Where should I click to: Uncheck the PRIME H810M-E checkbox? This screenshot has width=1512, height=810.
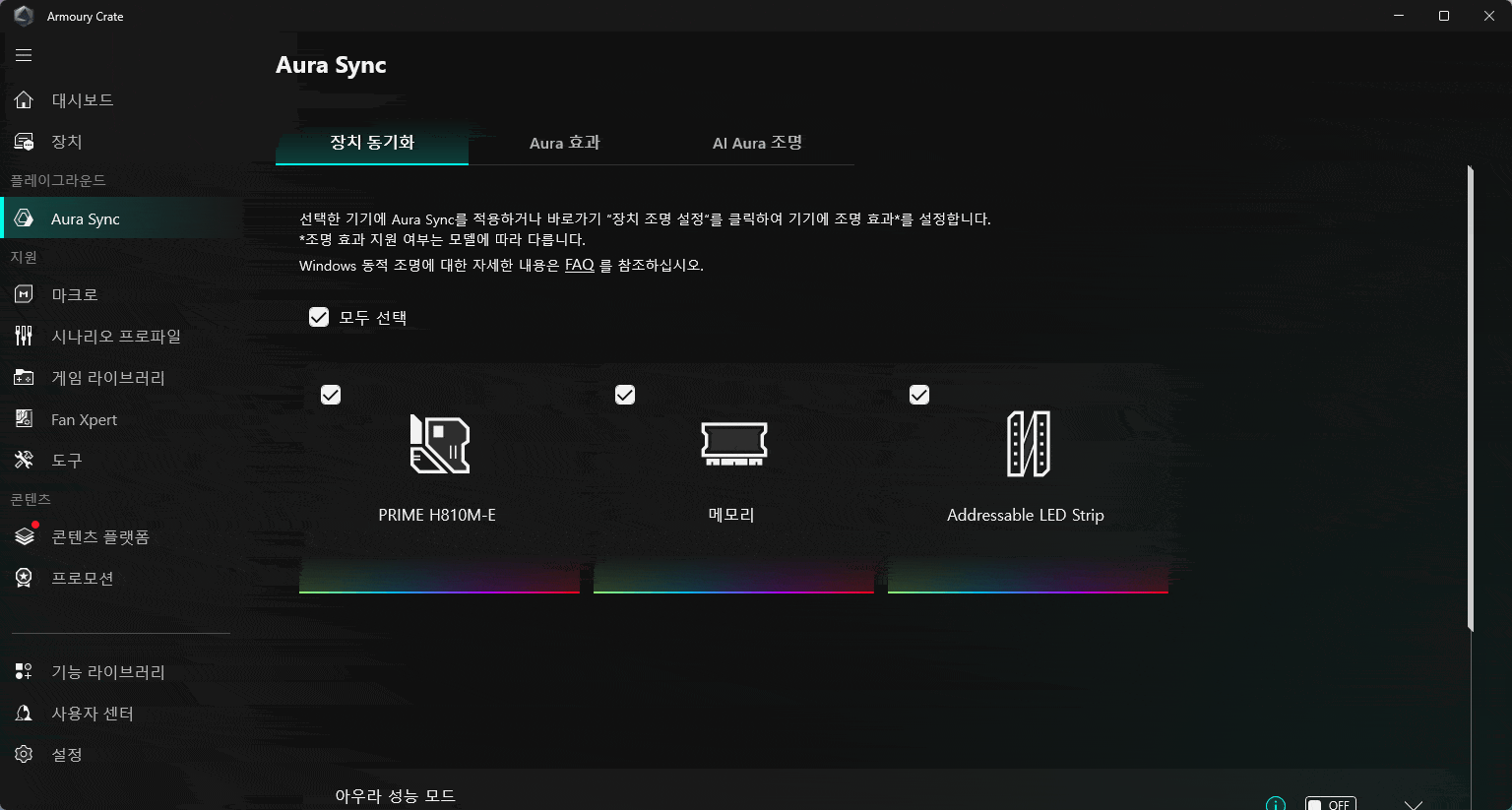(x=331, y=395)
